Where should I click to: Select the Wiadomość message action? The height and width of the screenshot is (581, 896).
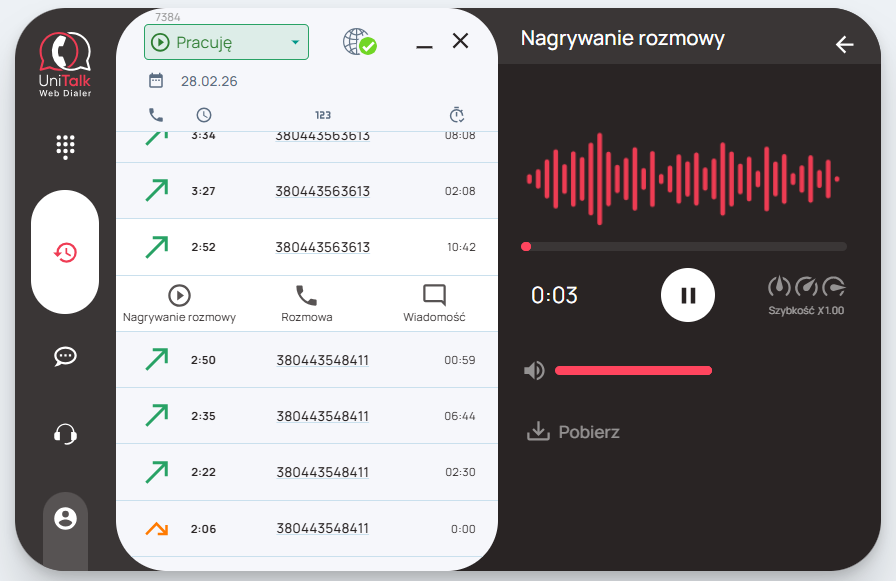(x=434, y=303)
